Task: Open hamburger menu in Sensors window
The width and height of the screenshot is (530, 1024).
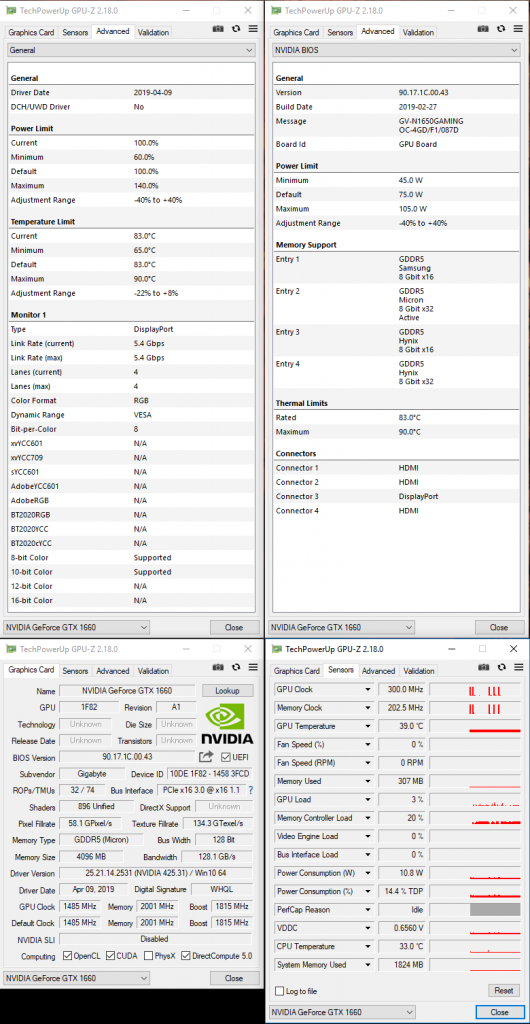Action: tap(518, 667)
